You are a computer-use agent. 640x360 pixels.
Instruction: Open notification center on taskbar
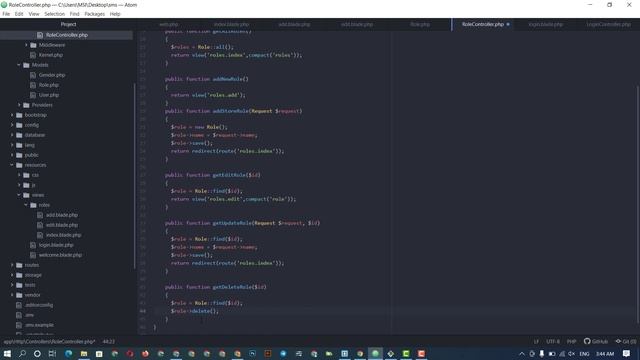pos(627,353)
